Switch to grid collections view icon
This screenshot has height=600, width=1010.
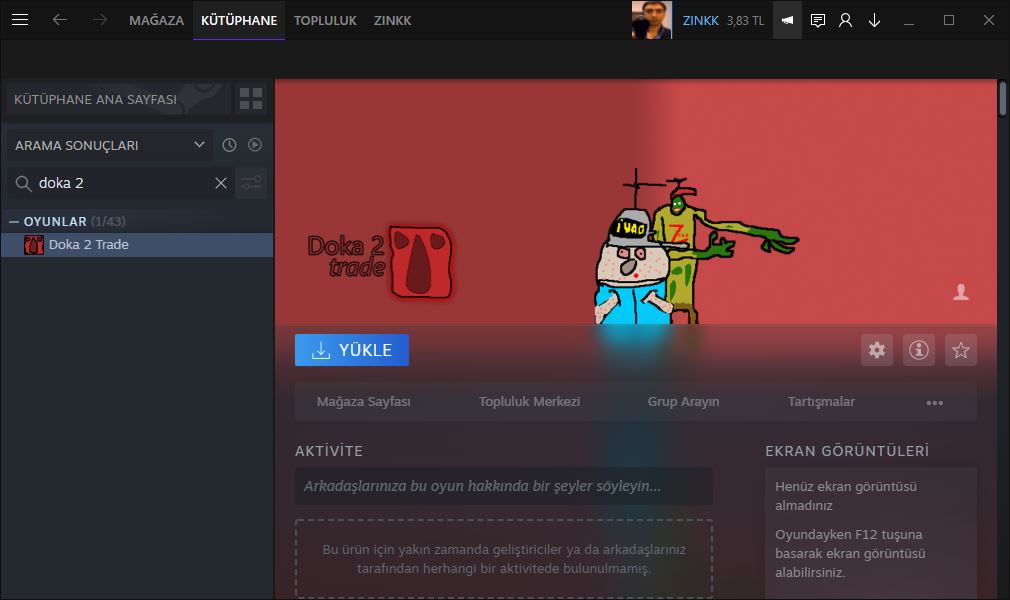251,99
